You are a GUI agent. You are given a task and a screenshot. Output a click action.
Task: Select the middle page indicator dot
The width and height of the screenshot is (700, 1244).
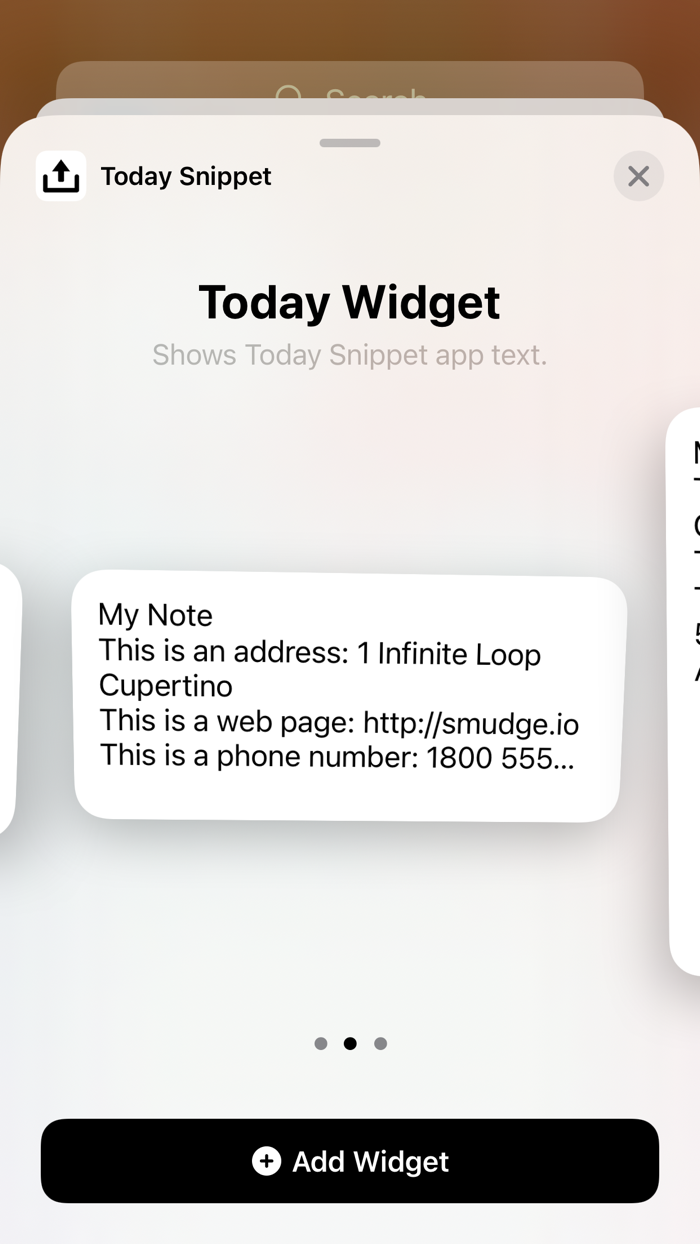pos(350,1043)
